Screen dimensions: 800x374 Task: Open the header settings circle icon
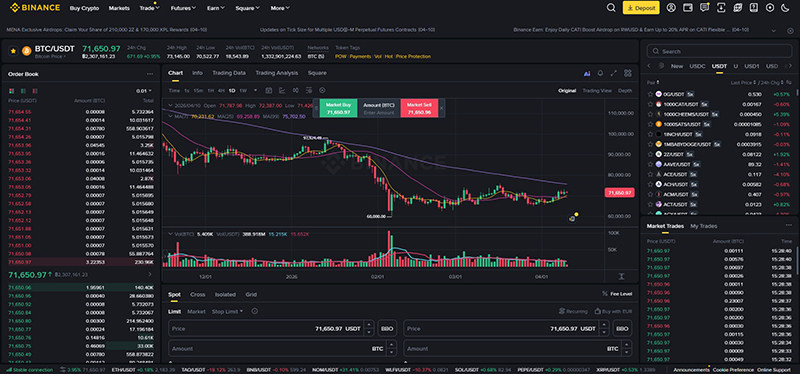(x=770, y=8)
